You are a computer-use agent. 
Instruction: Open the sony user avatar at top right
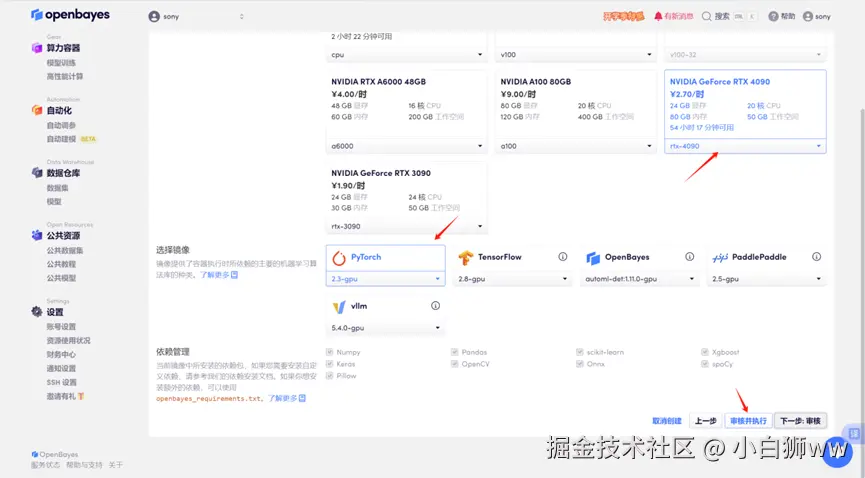(x=808, y=17)
